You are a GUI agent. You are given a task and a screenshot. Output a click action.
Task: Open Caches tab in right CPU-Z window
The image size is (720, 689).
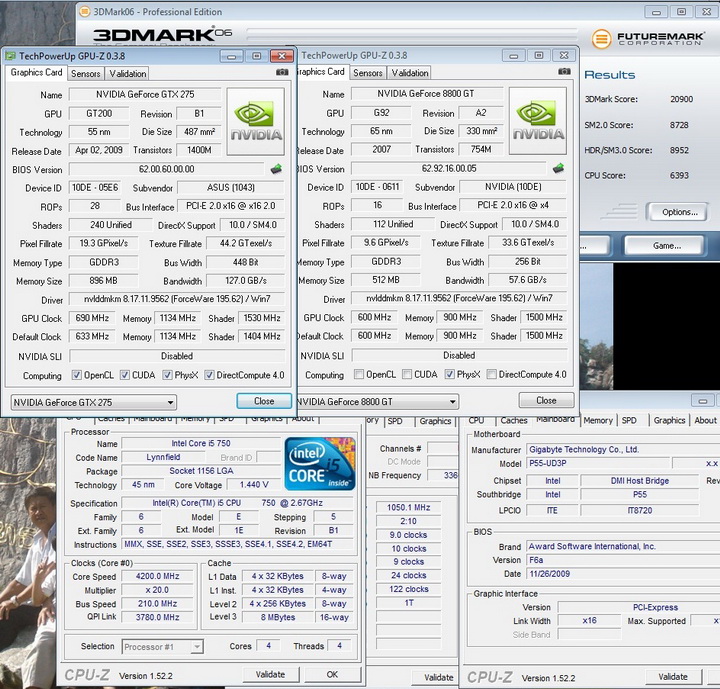click(513, 420)
